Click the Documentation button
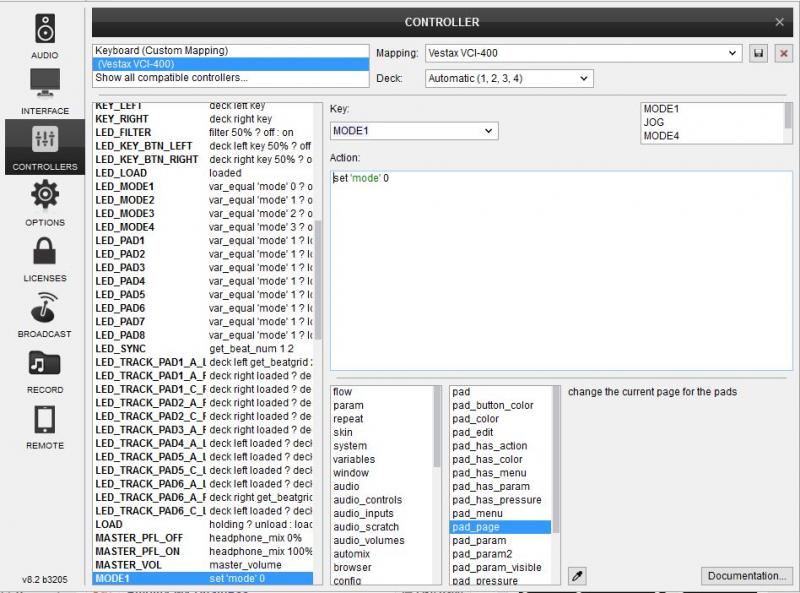The image size is (800, 593). pos(746,576)
